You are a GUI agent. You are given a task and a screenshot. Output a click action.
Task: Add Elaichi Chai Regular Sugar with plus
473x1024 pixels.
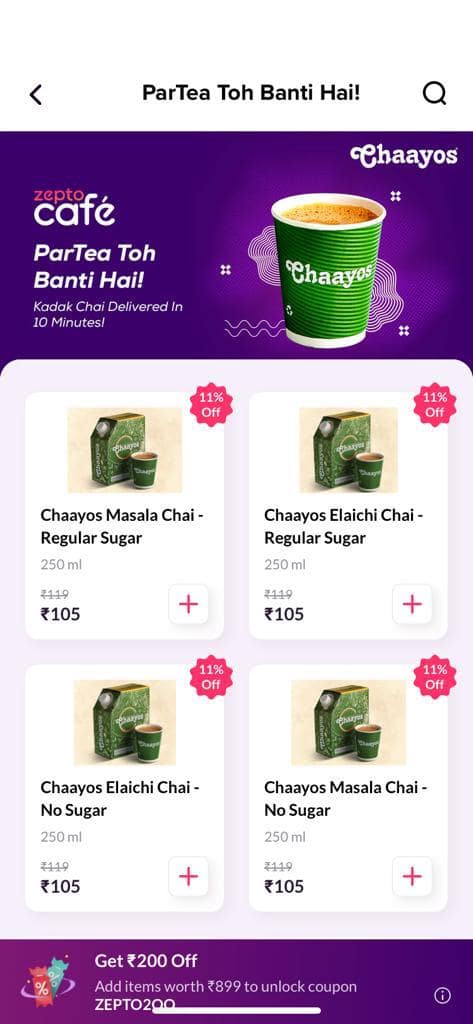pyautogui.click(x=412, y=604)
